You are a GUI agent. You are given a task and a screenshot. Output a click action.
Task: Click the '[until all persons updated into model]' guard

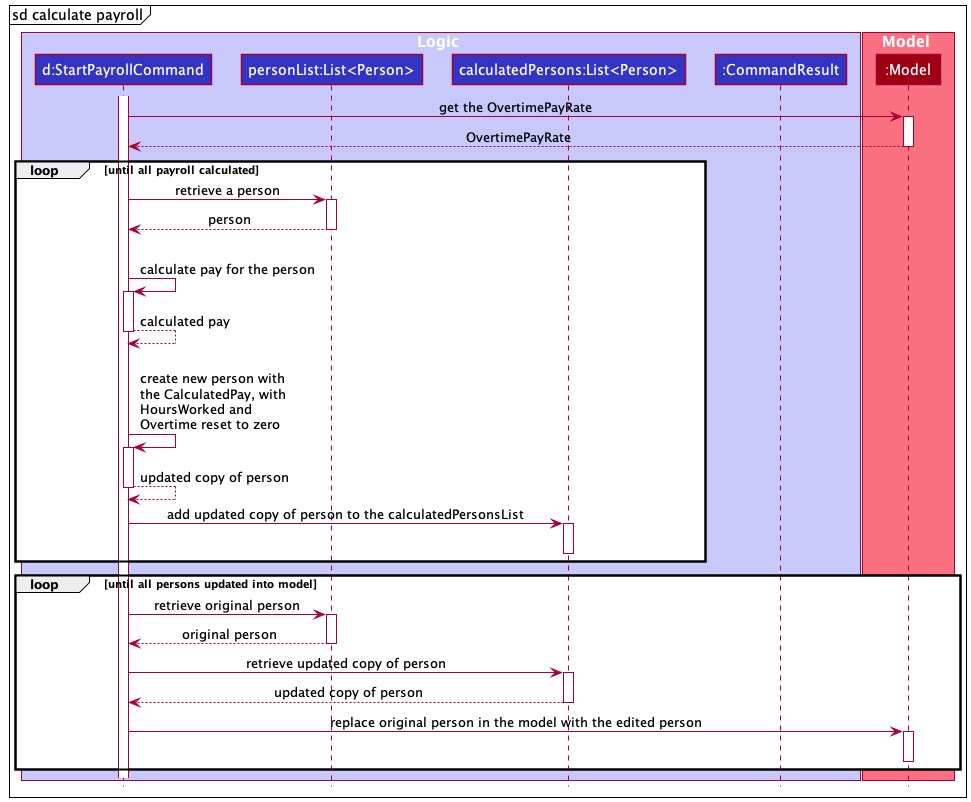[x=210, y=584]
